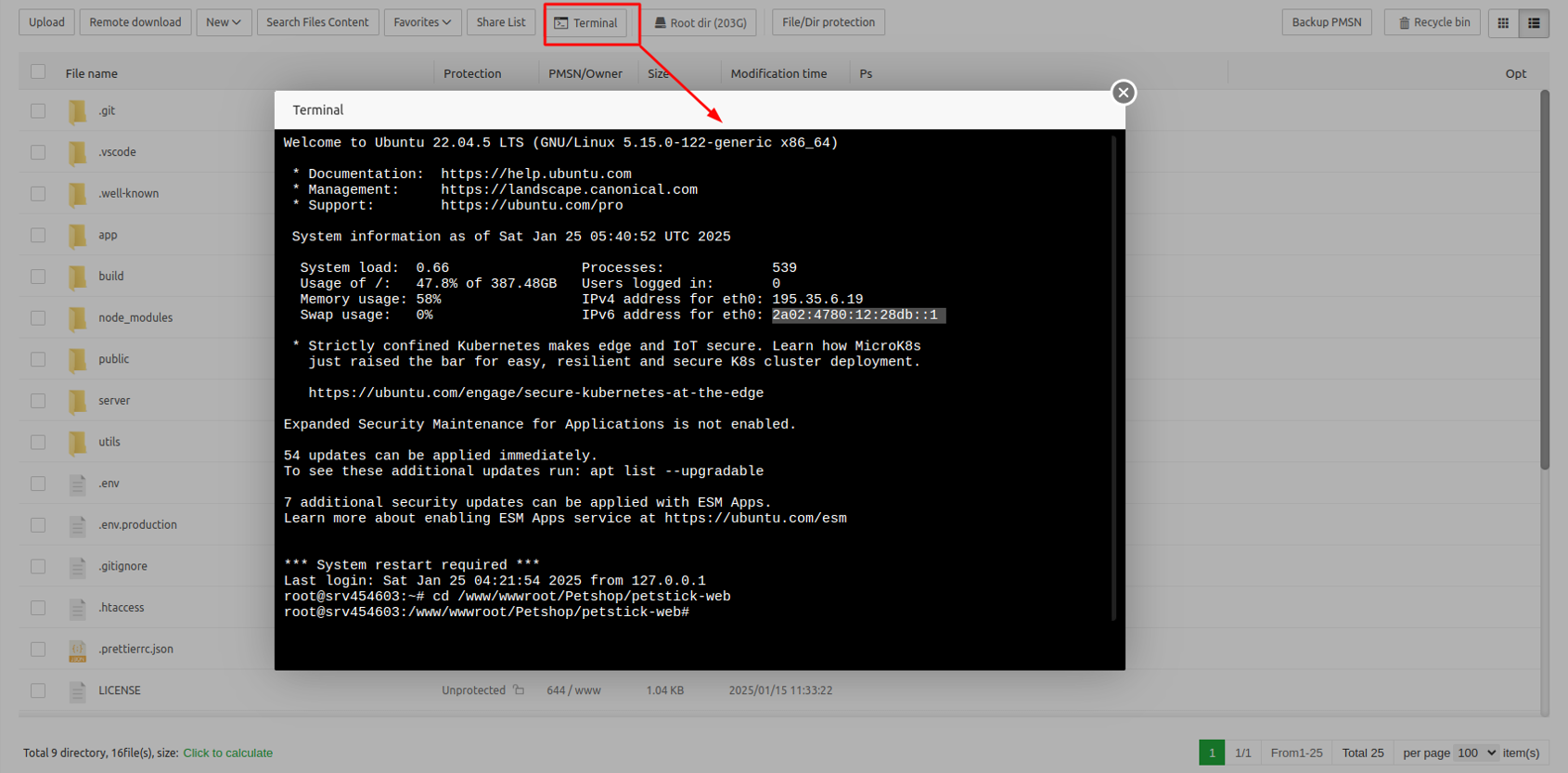The image size is (1568, 773).
Task: Click the LICENSE file icon
Action: (x=78, y=691)
